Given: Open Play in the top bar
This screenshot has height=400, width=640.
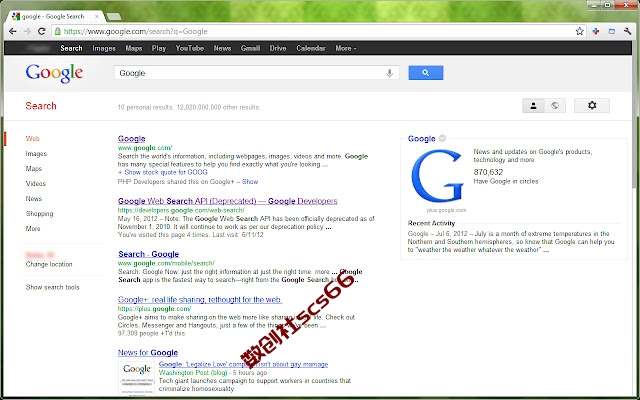Looking at the screenshot, I should coord(159,48).
